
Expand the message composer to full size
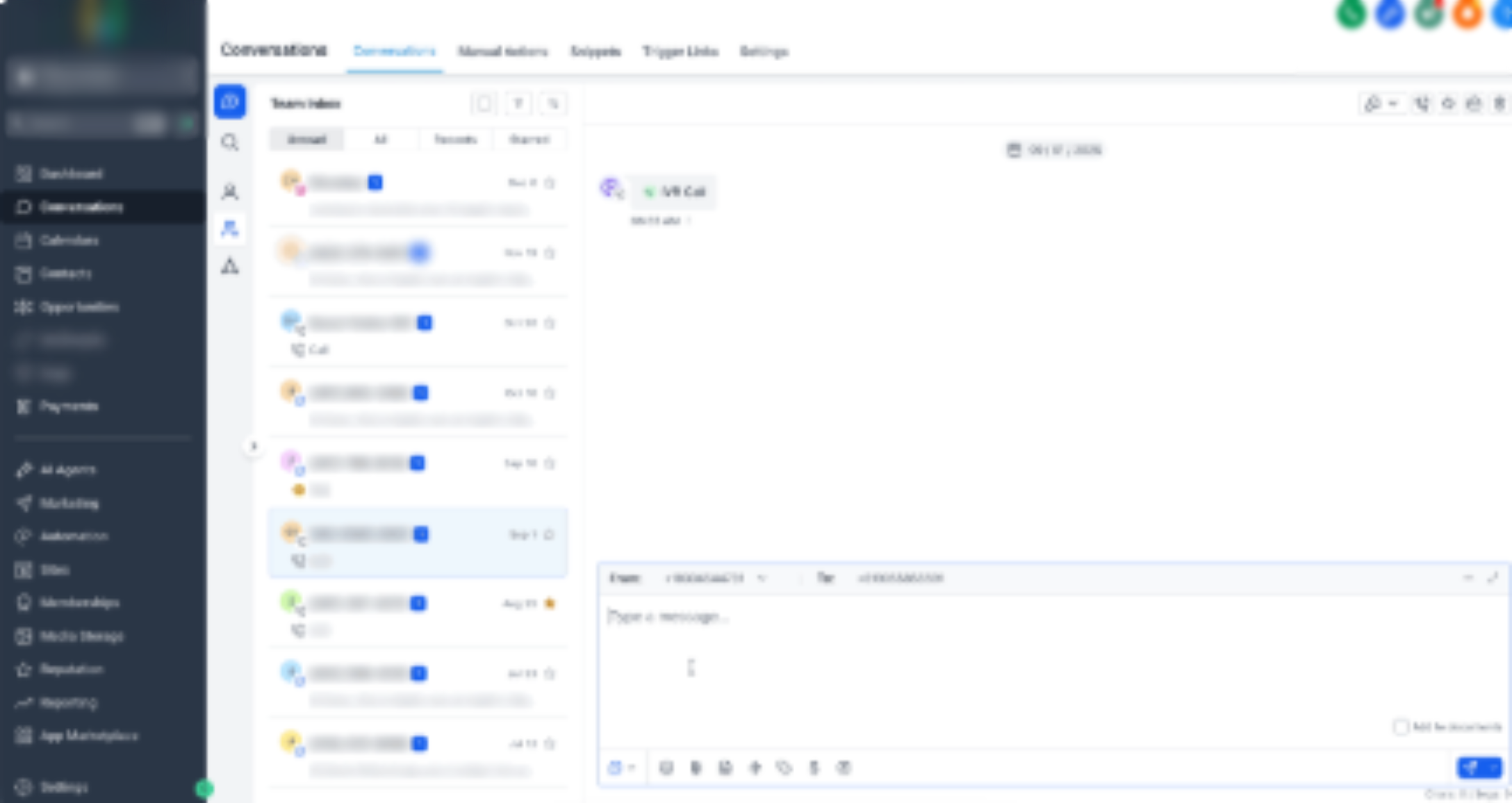(1493, 578)
